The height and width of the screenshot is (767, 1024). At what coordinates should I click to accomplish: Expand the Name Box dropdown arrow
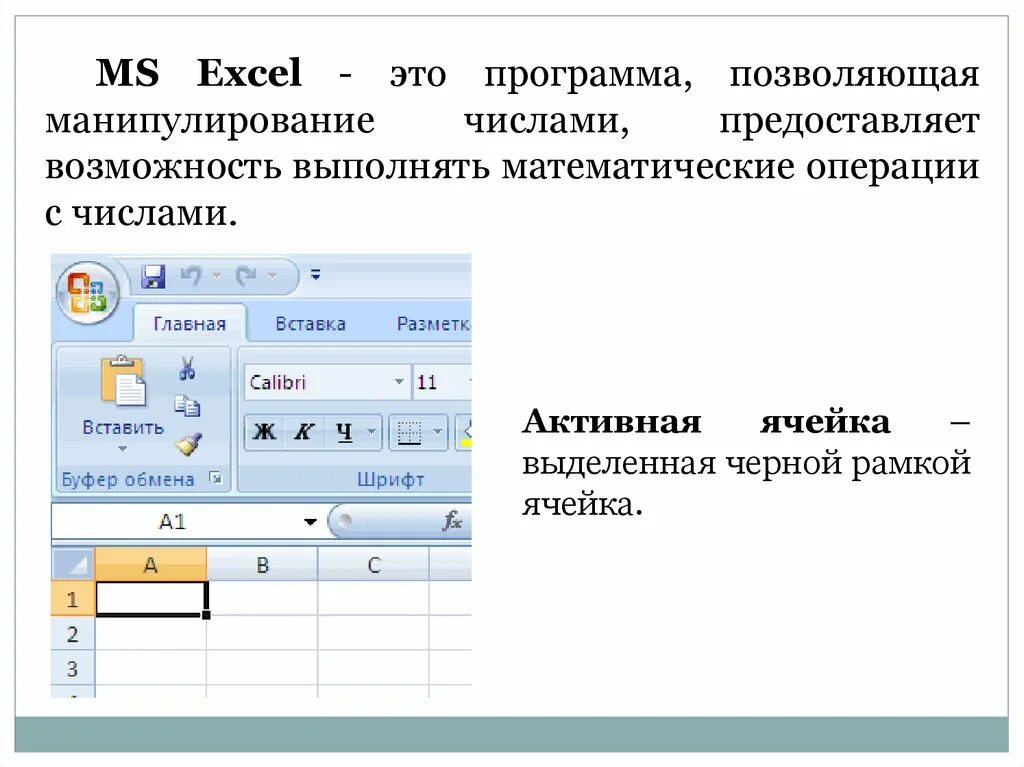tap(310, 522)
